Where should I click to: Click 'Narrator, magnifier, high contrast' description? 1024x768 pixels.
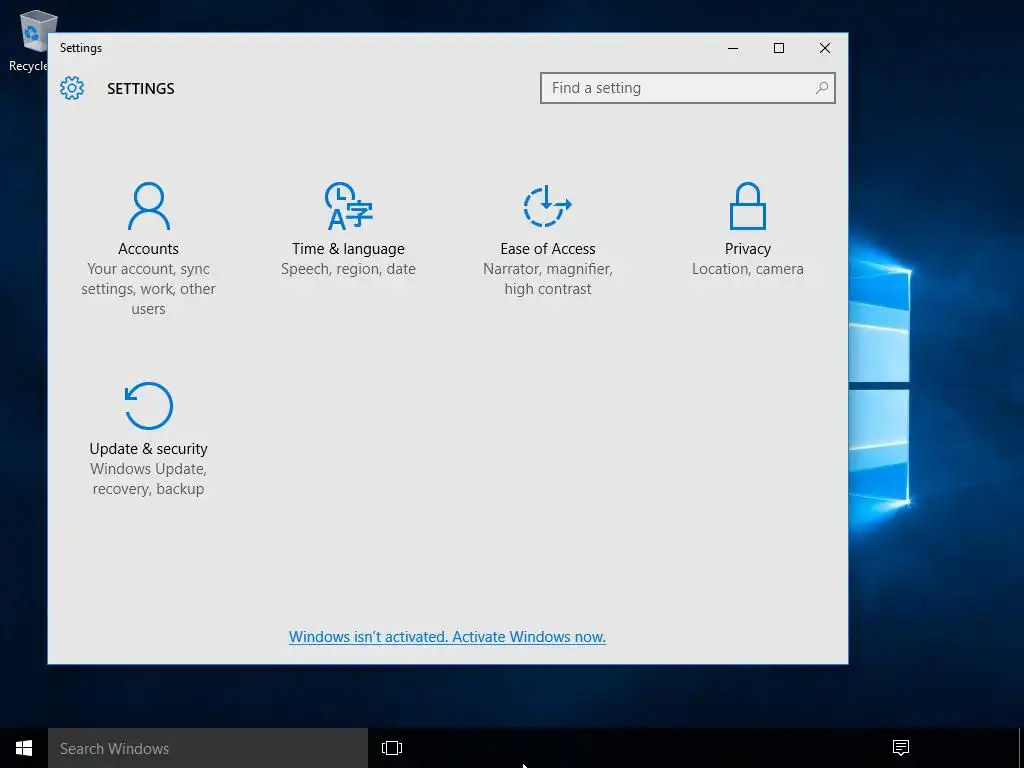pyautogui.click(x=548, y=279)
